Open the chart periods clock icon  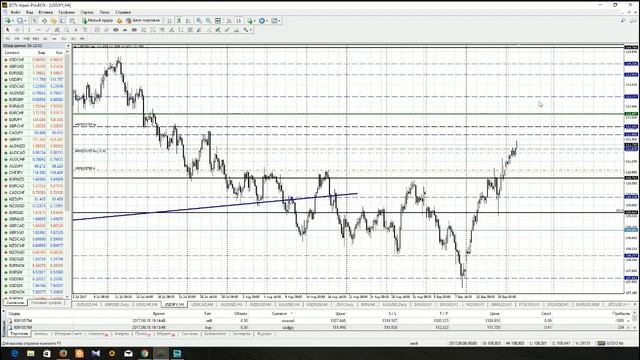tap(262, 20)
